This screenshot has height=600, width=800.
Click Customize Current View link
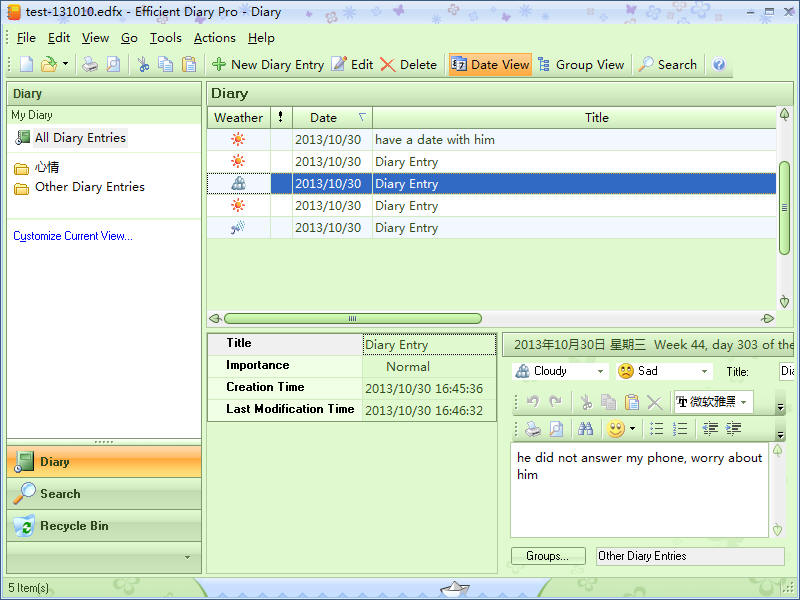click(x=73, y=236)
